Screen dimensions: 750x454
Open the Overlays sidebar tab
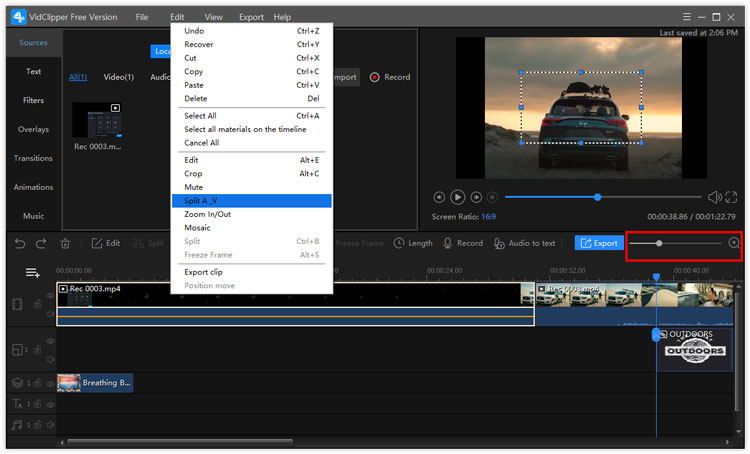33,129
